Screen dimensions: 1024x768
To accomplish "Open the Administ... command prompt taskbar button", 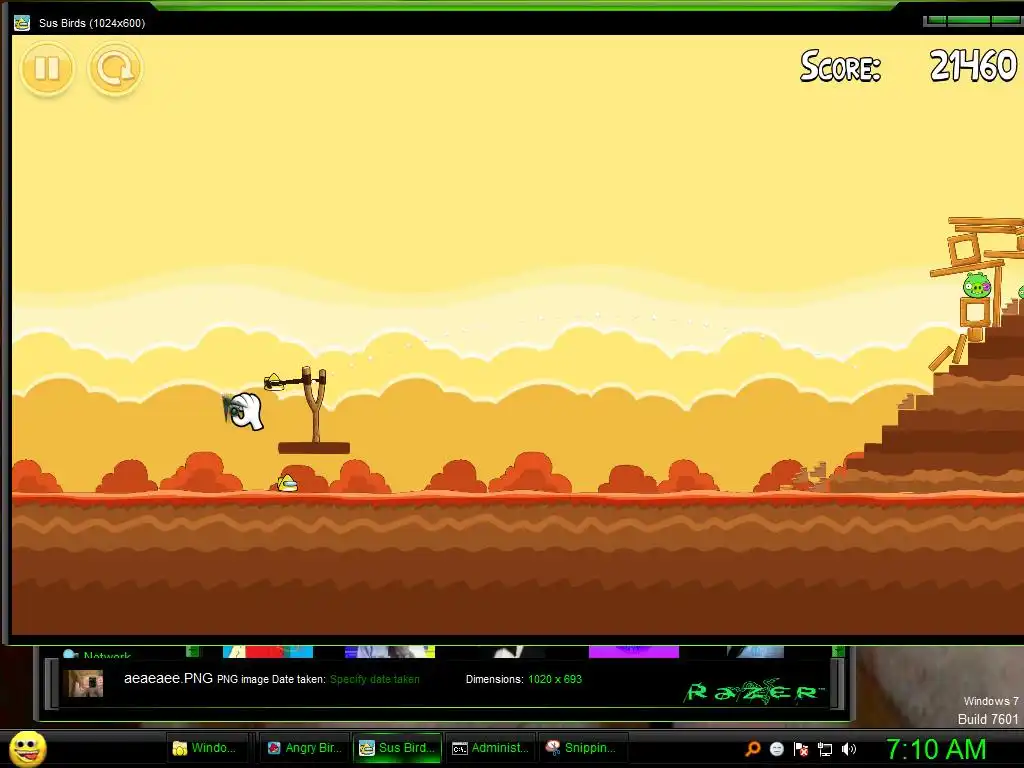I will [x=490, y=748].
